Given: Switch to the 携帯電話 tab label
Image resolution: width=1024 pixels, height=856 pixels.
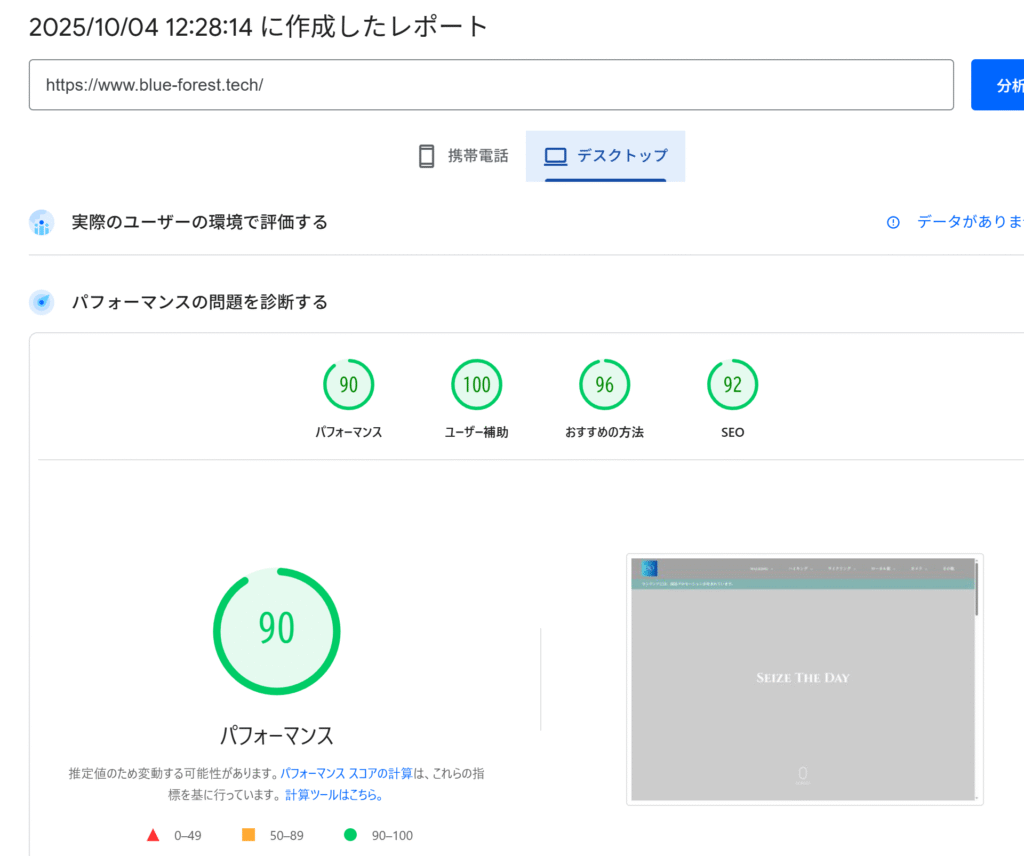Looking at the screenshot, I should [x=477, y=156].
